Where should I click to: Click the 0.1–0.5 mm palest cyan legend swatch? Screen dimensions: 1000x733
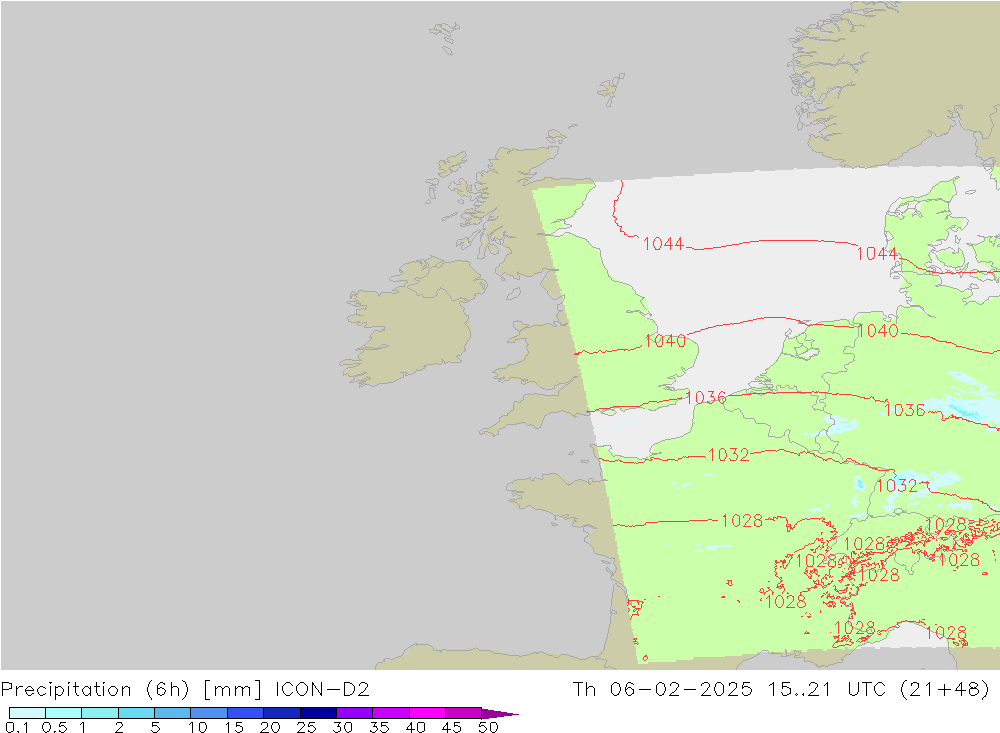[27, 713]
